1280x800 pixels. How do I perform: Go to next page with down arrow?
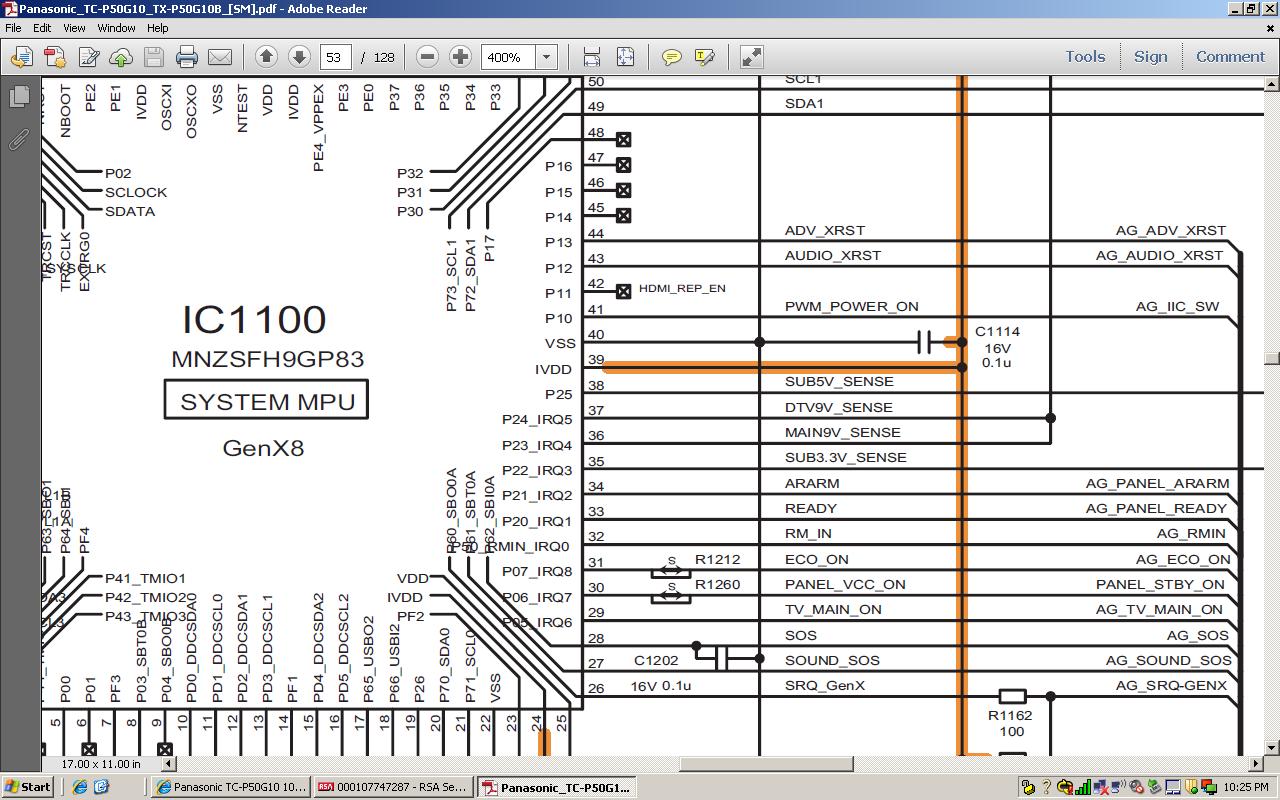pos(299,57)
